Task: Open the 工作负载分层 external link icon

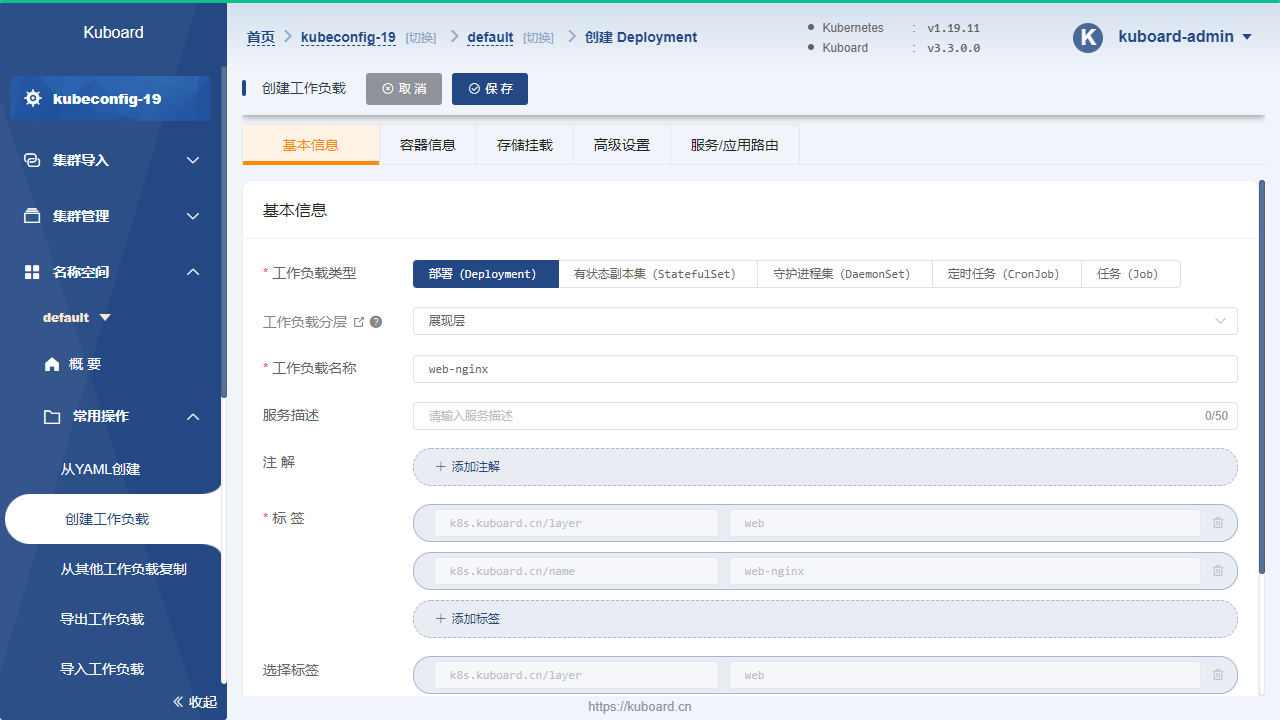Action: (359, 322)
